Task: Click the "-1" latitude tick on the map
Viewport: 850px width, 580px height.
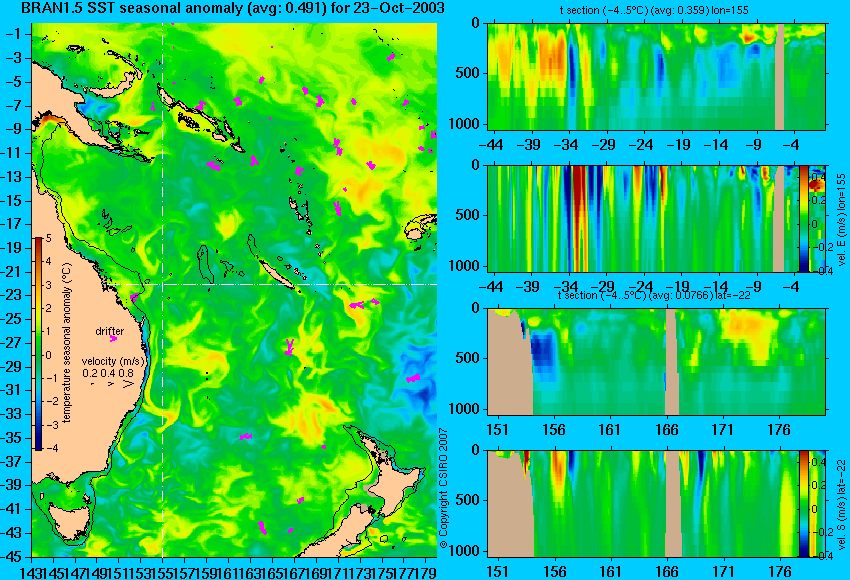Action: 15,34
